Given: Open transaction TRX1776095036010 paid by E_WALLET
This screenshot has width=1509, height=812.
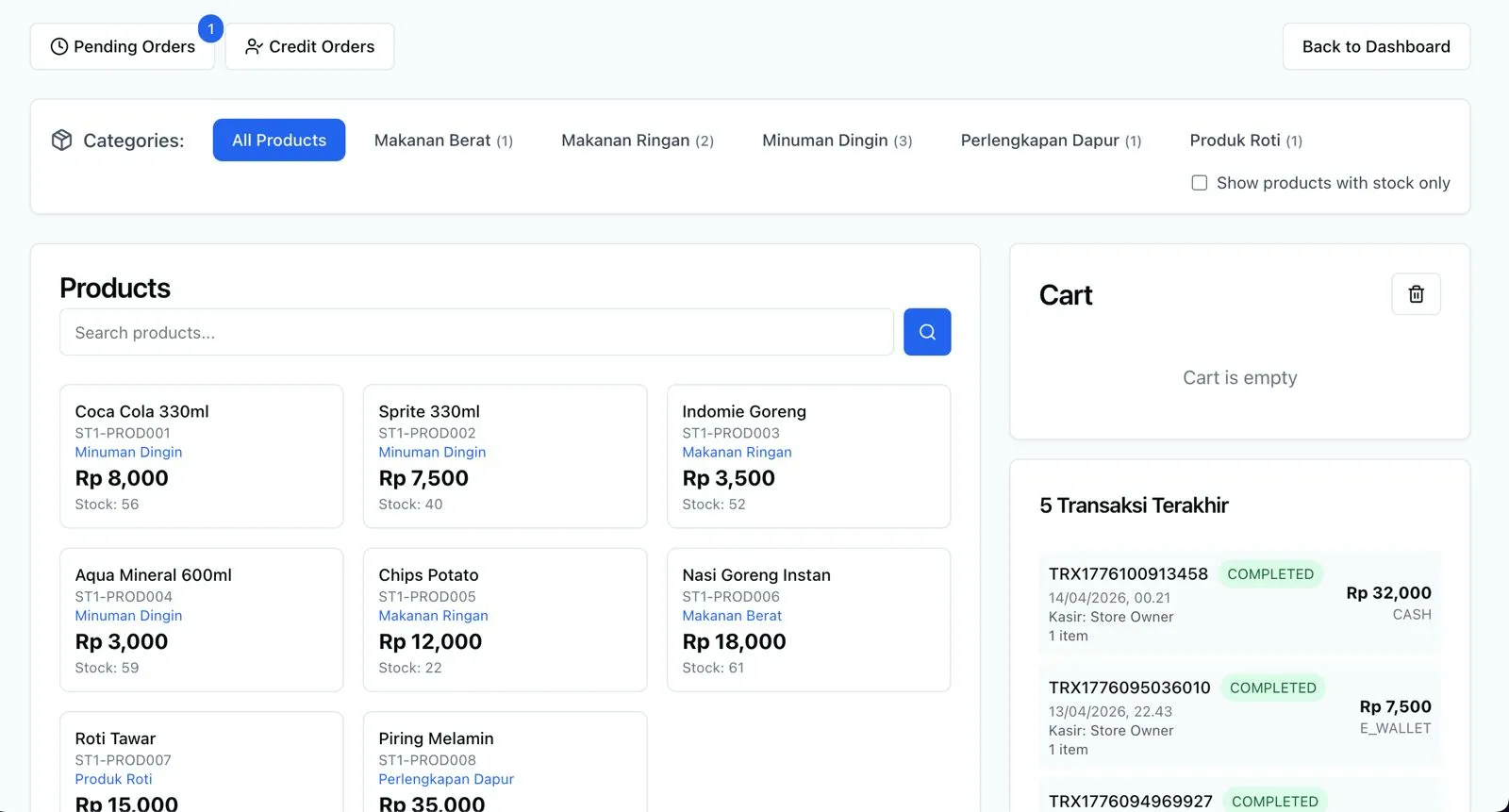Looking at the screenshot, I should pos(1239,717).
